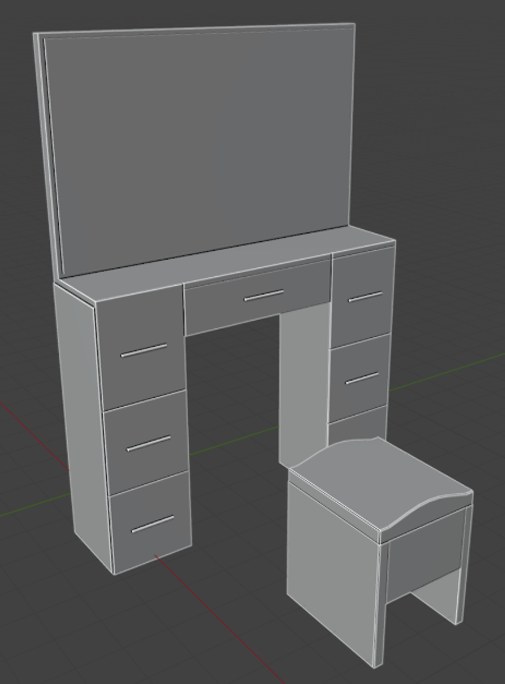Select the stool's front apron panel
This screenshot has height=684, width=505.
(425, 554)
